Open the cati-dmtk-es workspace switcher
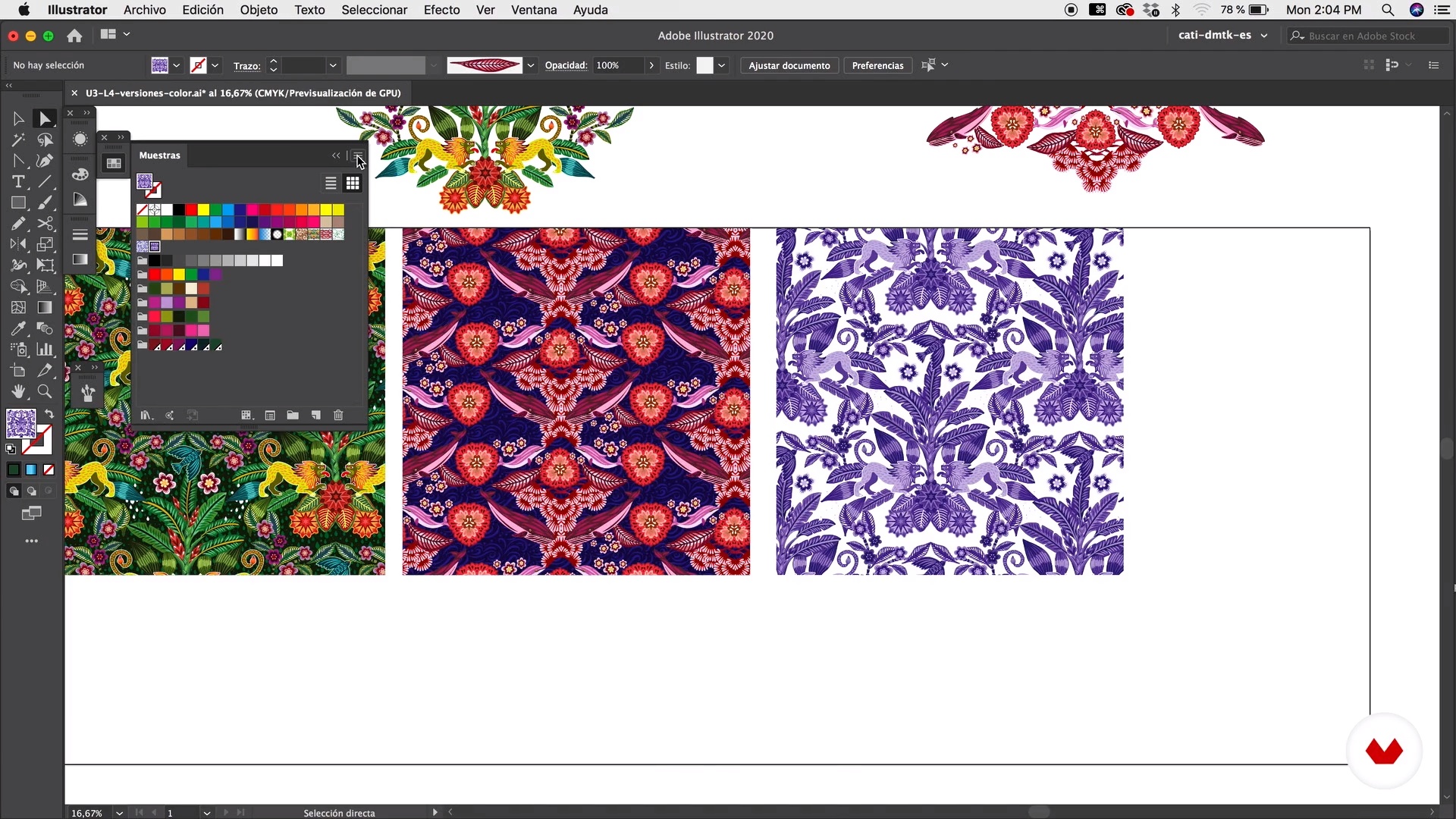1456x819 pixels. 1222,35
